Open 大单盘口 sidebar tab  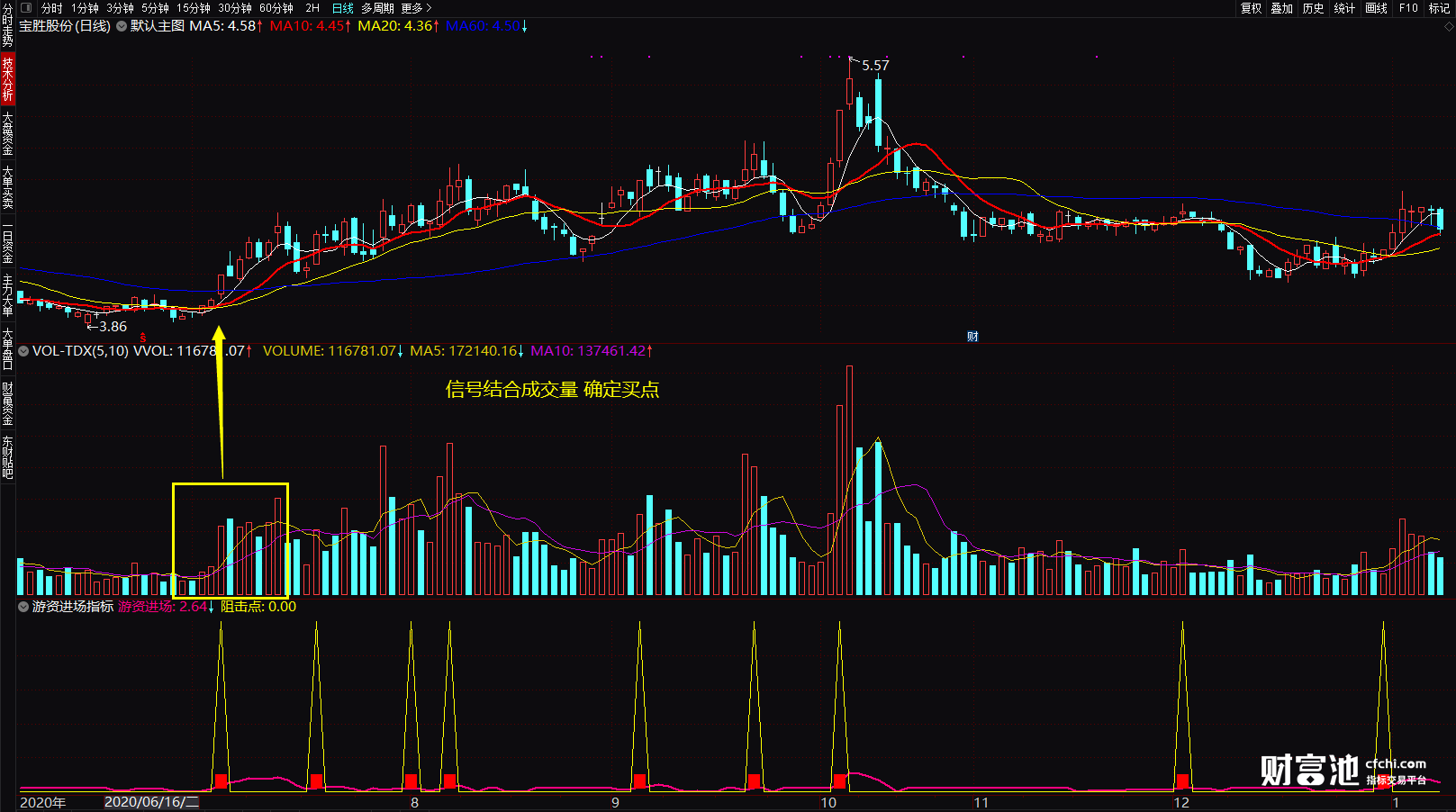(7, 349)
